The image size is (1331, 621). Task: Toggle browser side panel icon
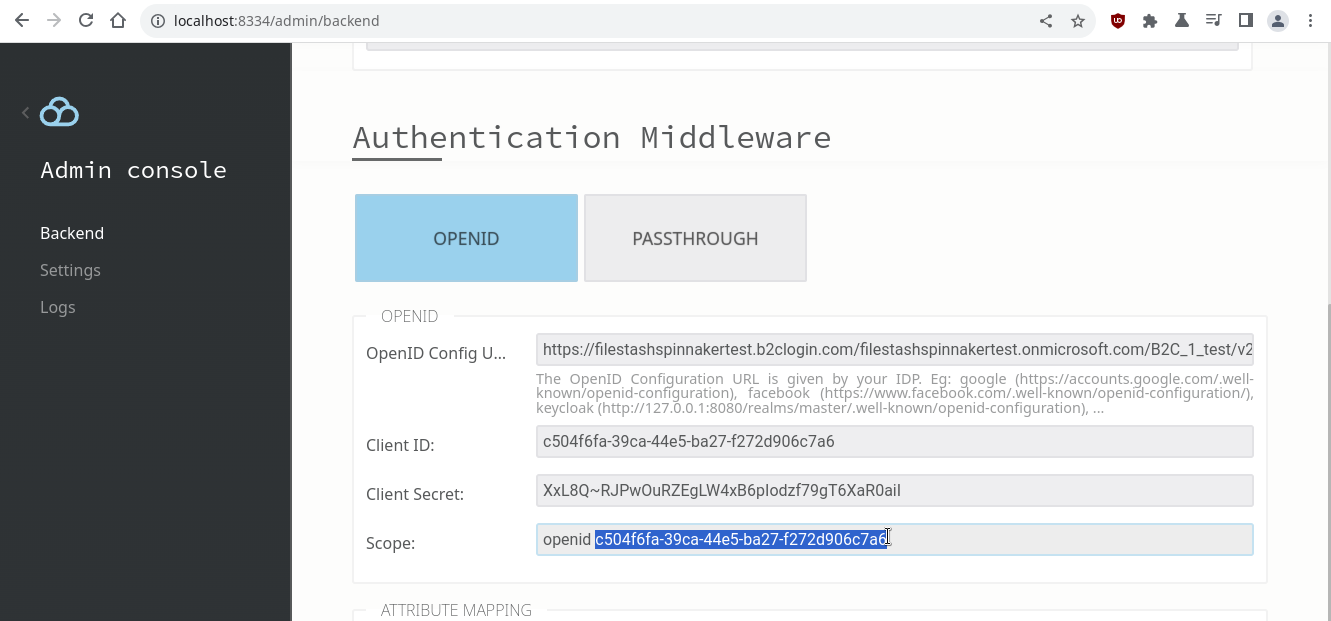click(x=1246, y=20)
